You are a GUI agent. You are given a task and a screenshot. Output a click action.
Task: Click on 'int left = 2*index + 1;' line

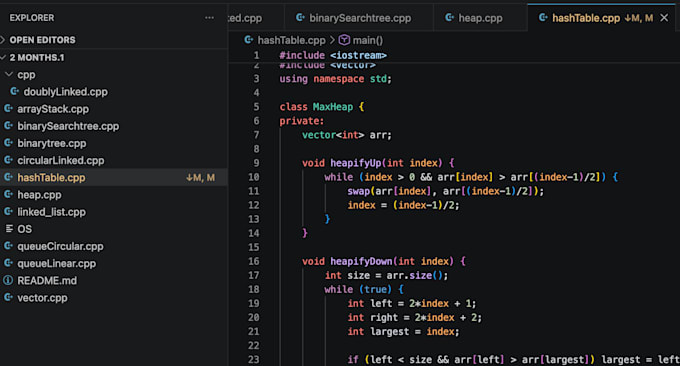click(412, 304)
